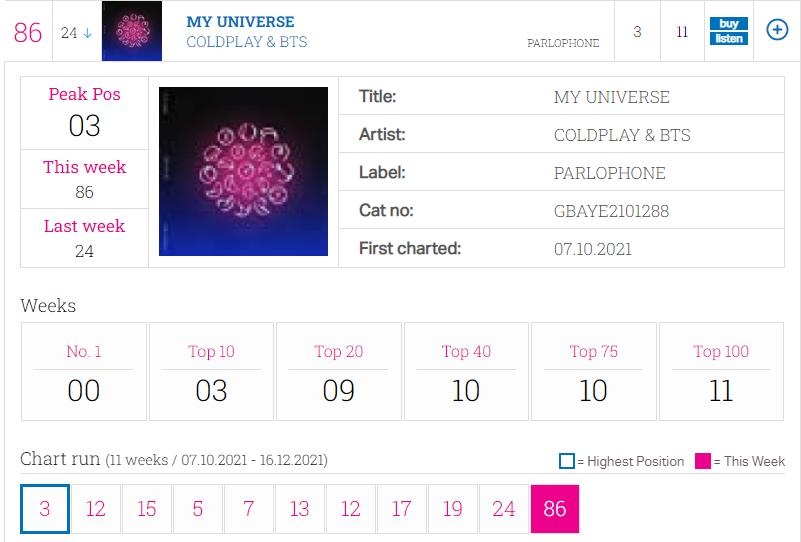Select the highlighted this week box 86
Image resolution: width=801 pixels, height=542 pixels.
click(x=555, y=509)
